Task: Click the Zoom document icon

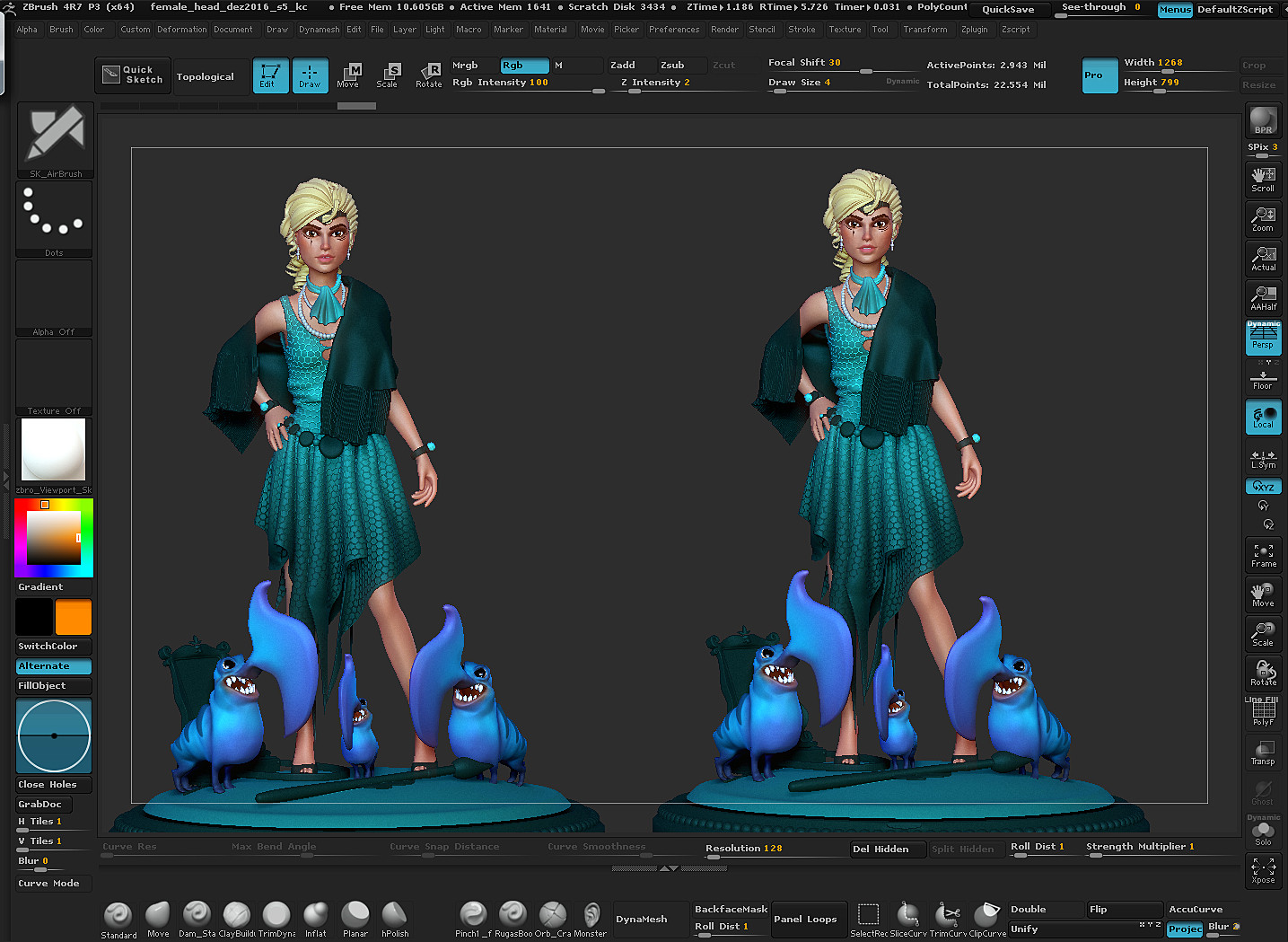Action: [1263, 219]
